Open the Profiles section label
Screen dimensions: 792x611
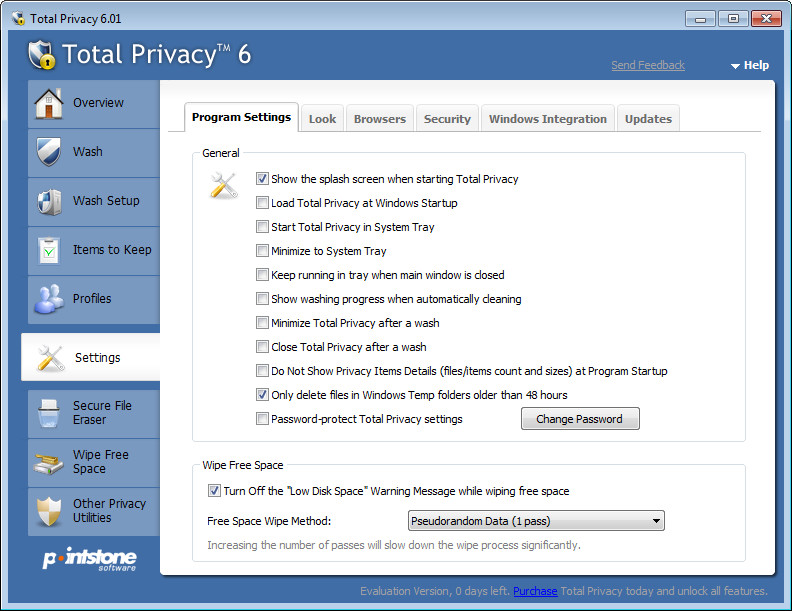pos(92,299)
